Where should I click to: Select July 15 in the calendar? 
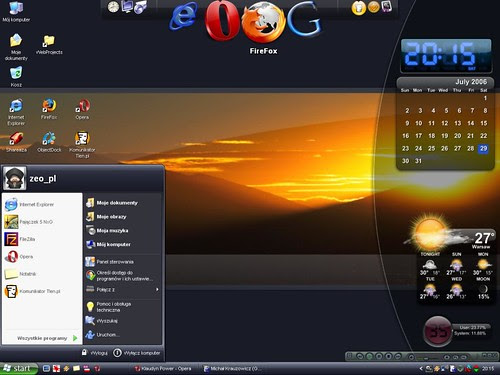484,123
